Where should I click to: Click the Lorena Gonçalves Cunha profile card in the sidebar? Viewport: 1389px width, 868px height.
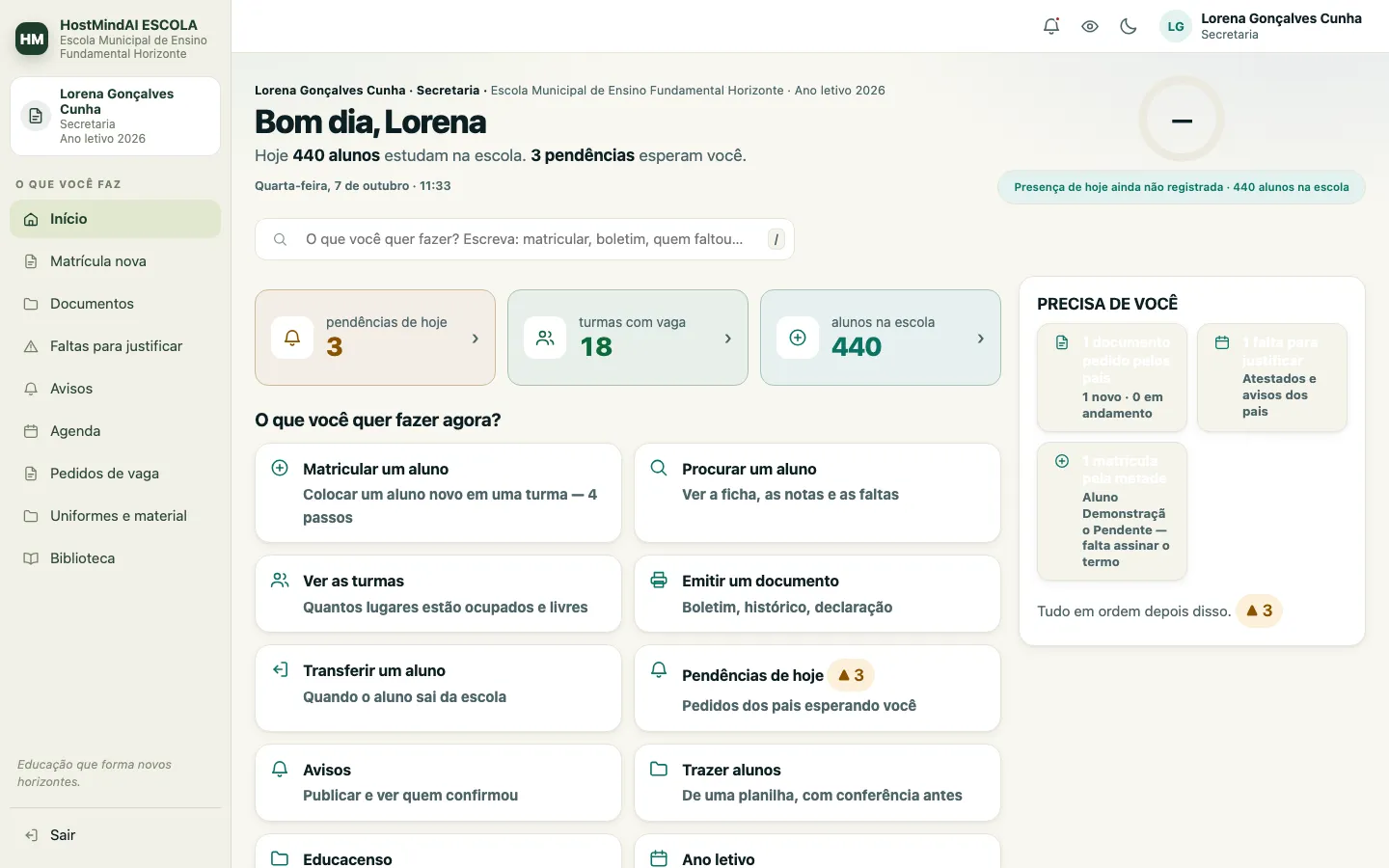tap(115, 116)
